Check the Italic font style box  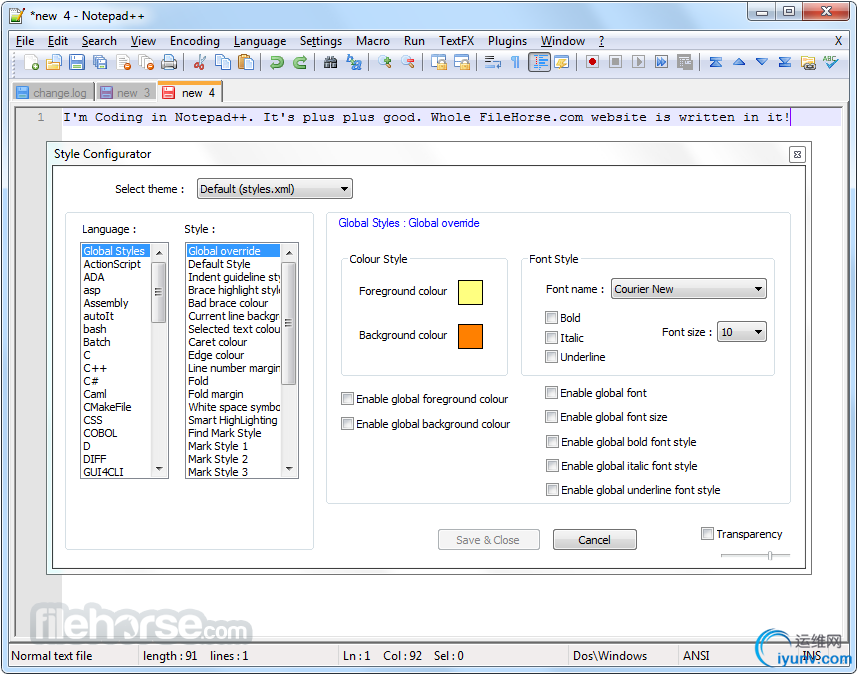551,338
